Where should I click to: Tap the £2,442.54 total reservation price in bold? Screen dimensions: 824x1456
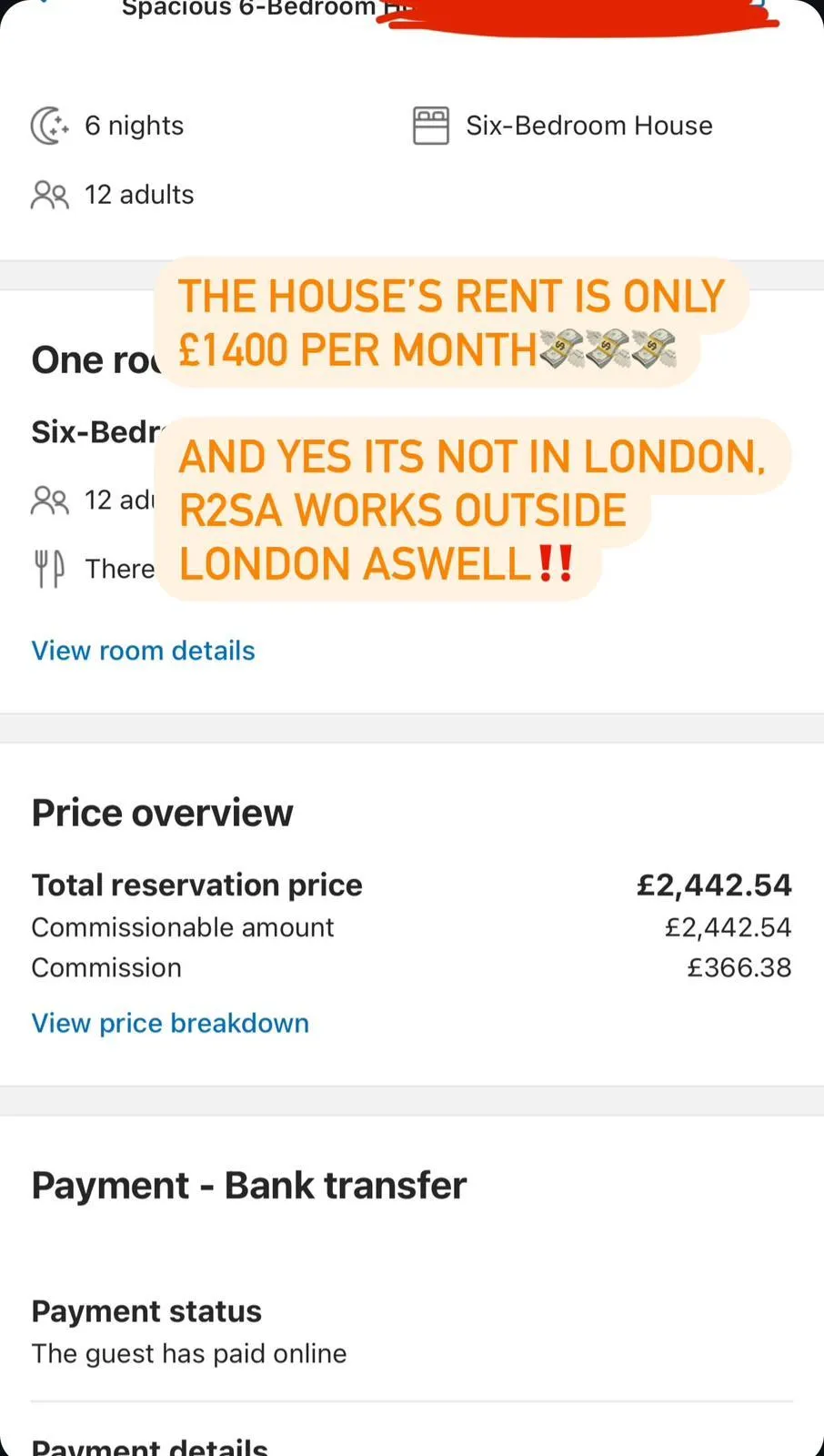click(714, 885)
